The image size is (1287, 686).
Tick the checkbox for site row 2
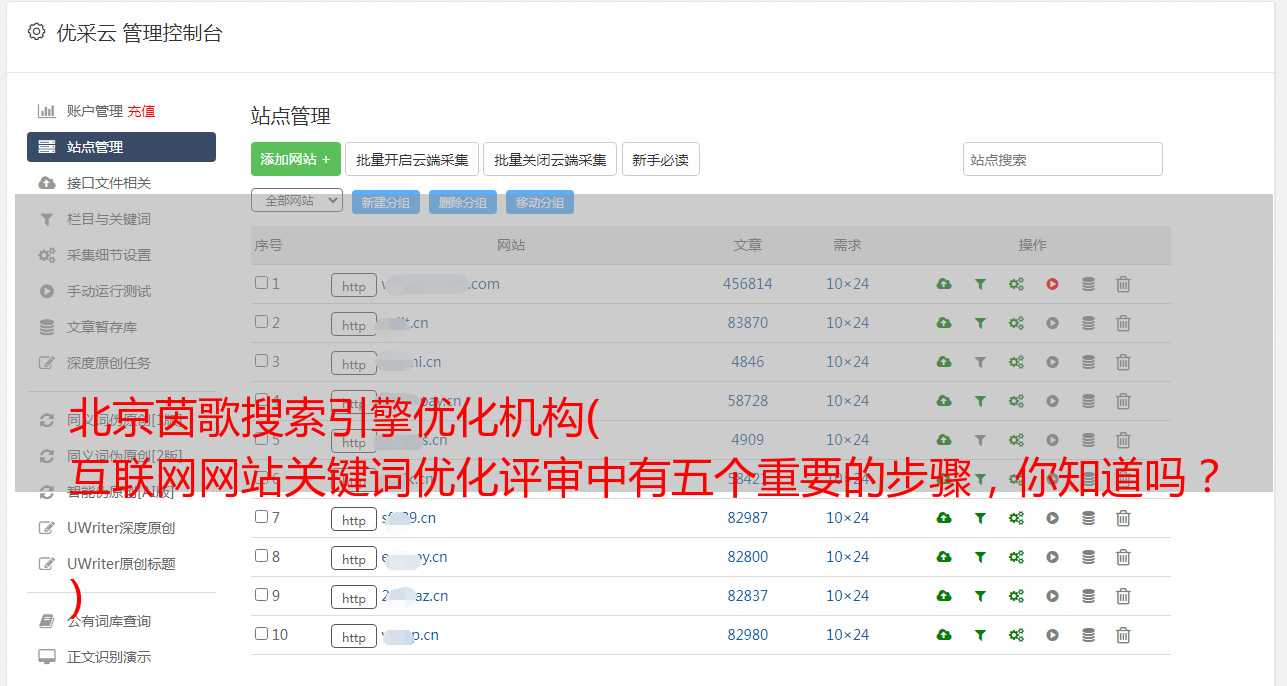261,322
